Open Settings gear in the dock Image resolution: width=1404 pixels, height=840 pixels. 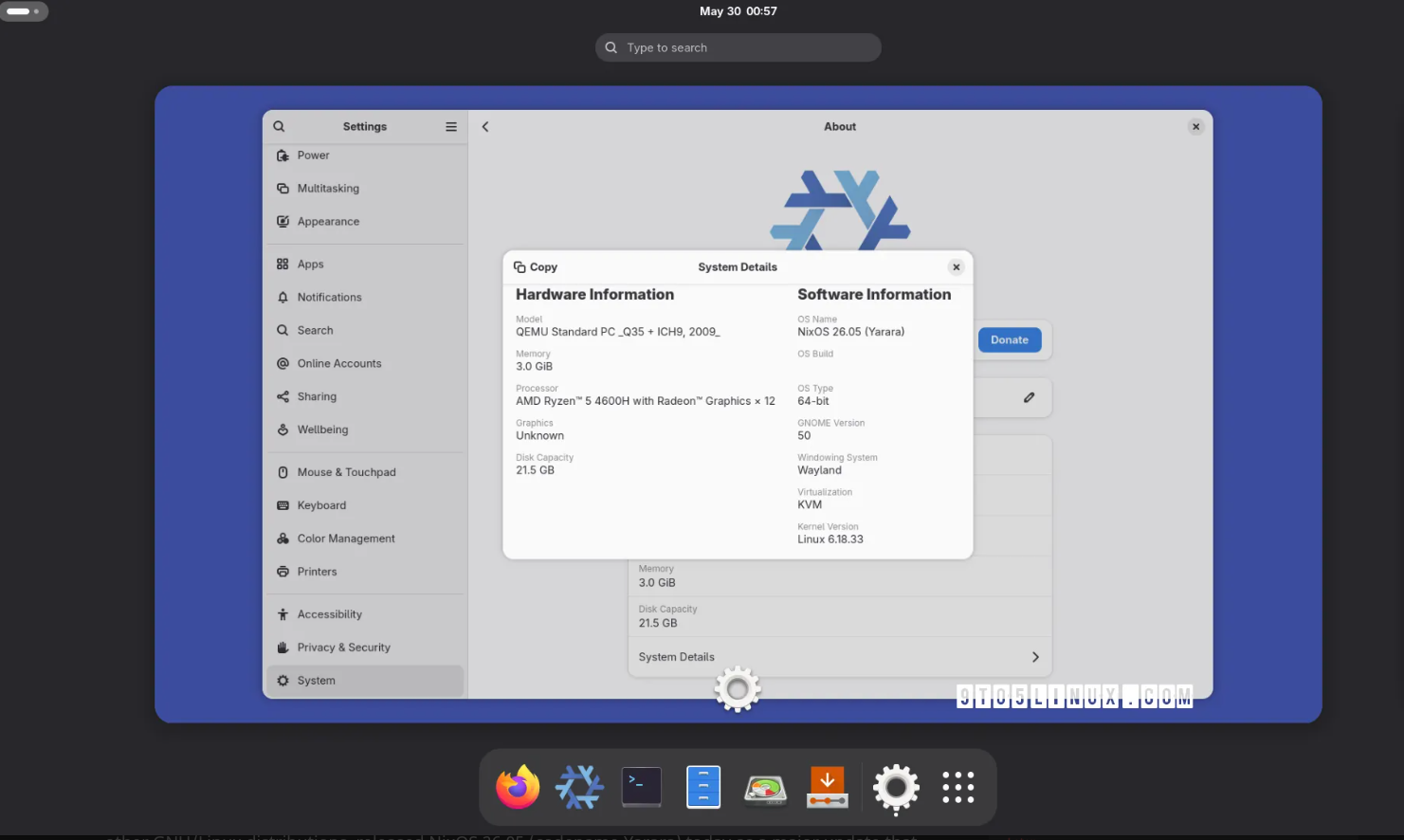coord(896,787)
